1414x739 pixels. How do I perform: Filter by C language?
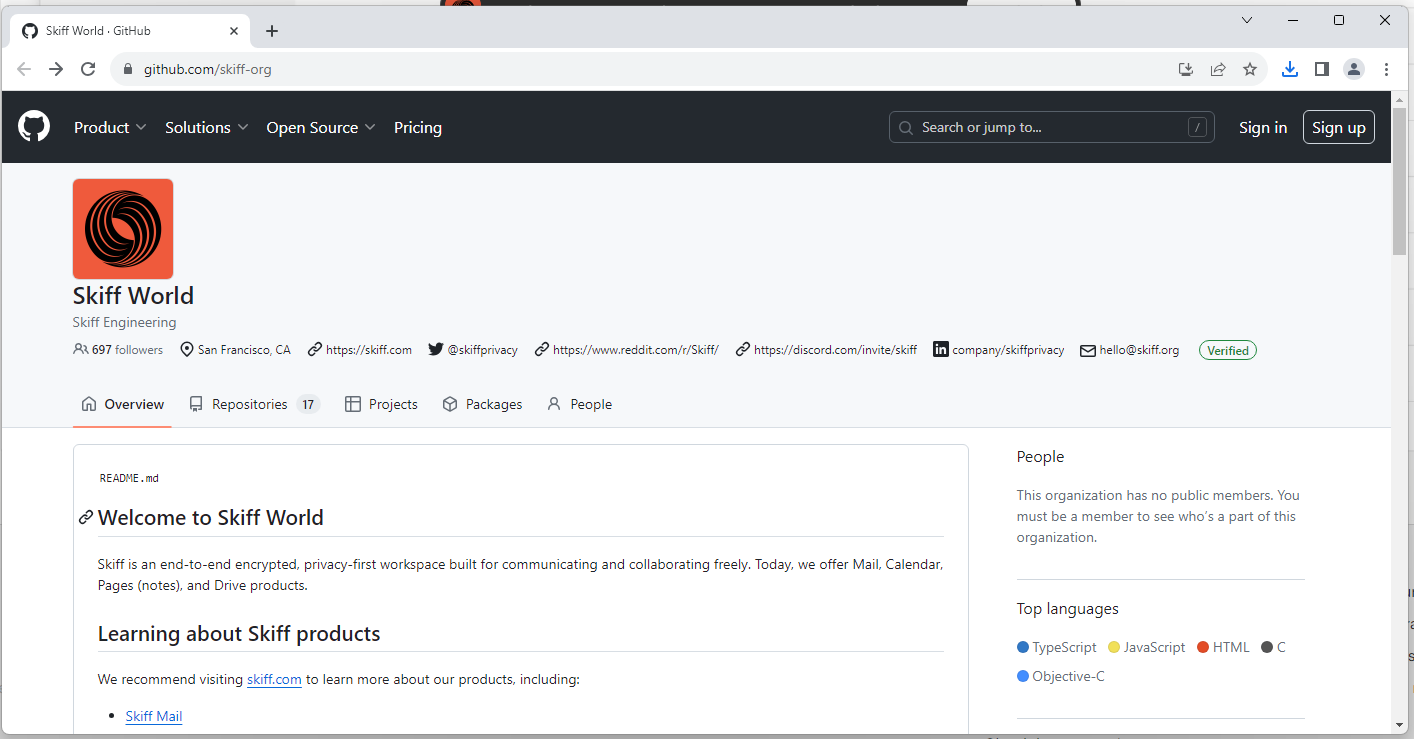tap(1273, 647)
